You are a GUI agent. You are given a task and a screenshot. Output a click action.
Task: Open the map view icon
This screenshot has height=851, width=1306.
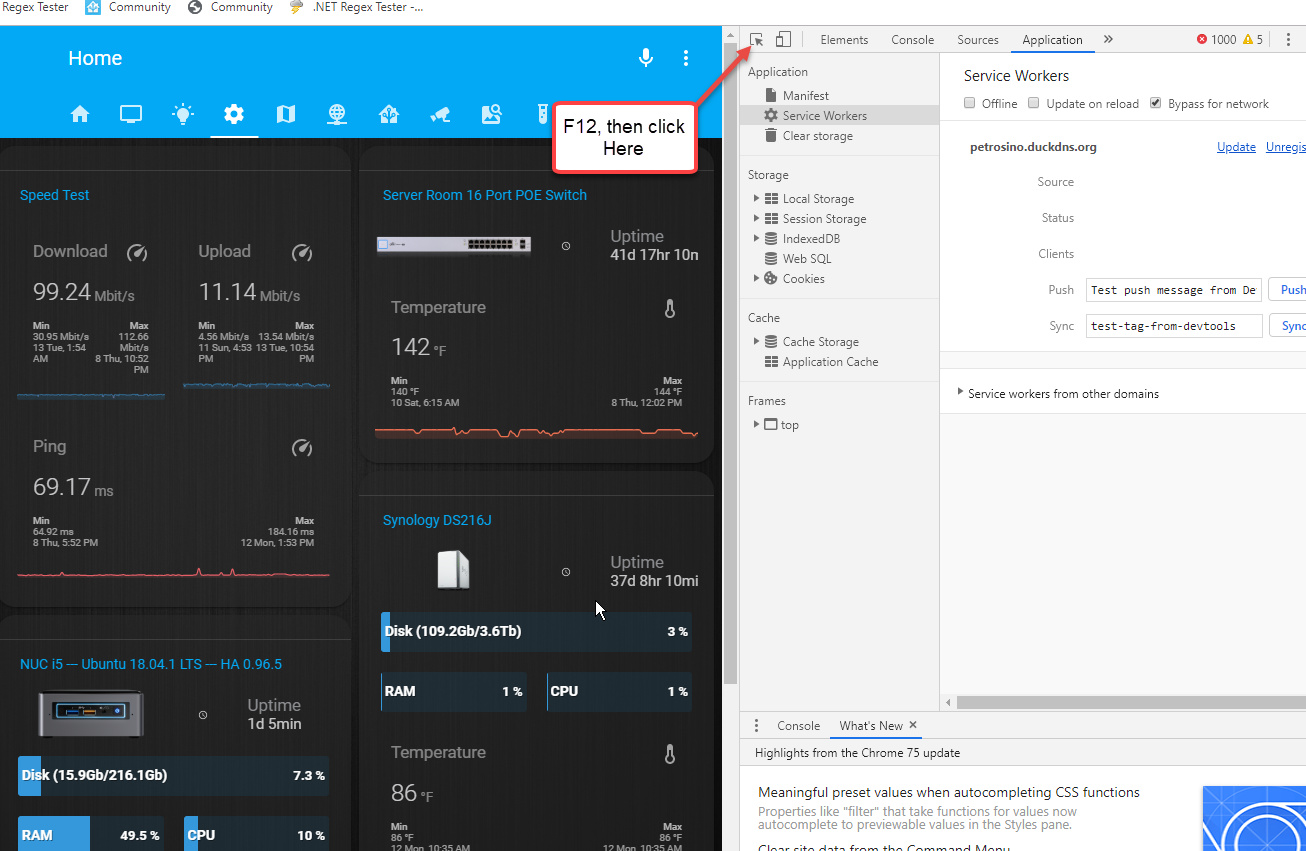tap(286, 114)
